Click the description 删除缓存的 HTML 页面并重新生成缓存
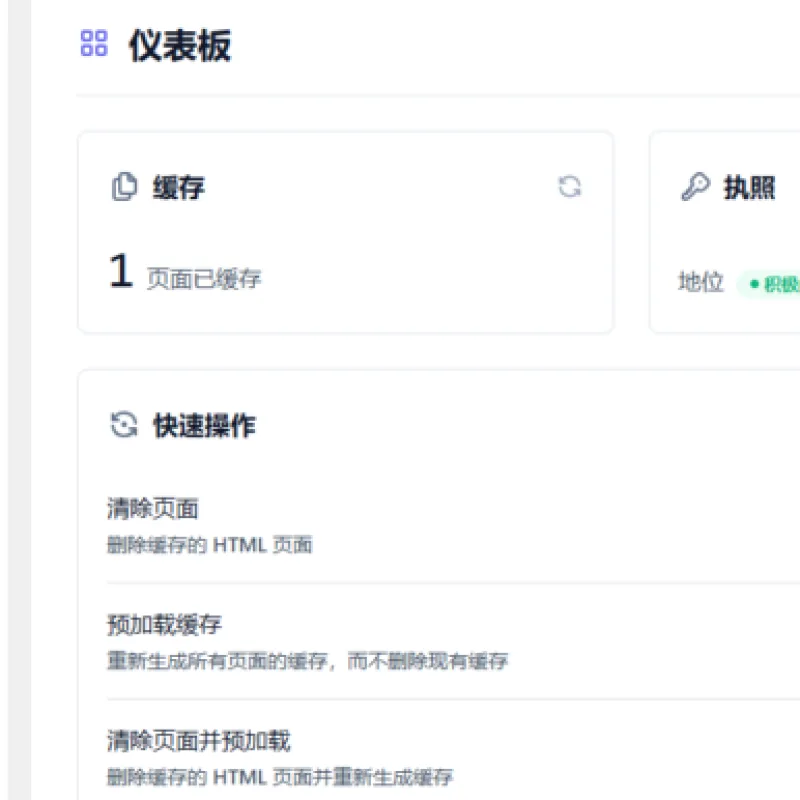This screenshot has height=800, width=800. pos(280,777)
